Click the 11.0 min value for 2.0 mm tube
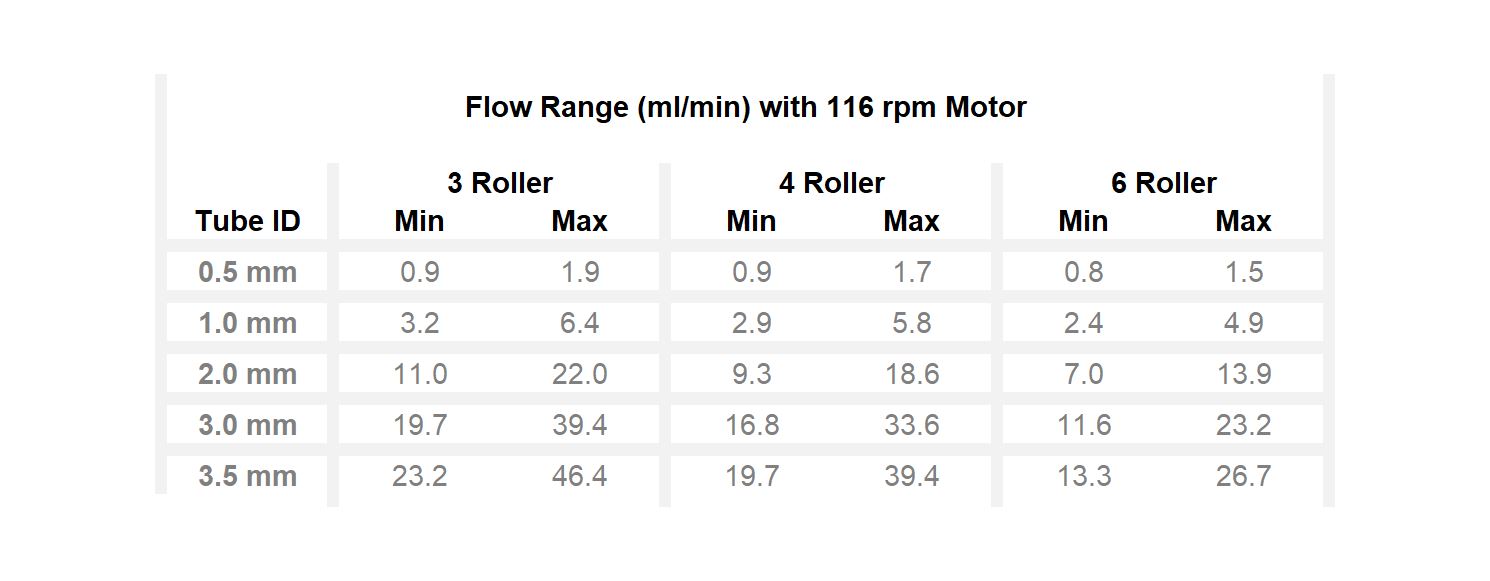 (x=420, y=374)
